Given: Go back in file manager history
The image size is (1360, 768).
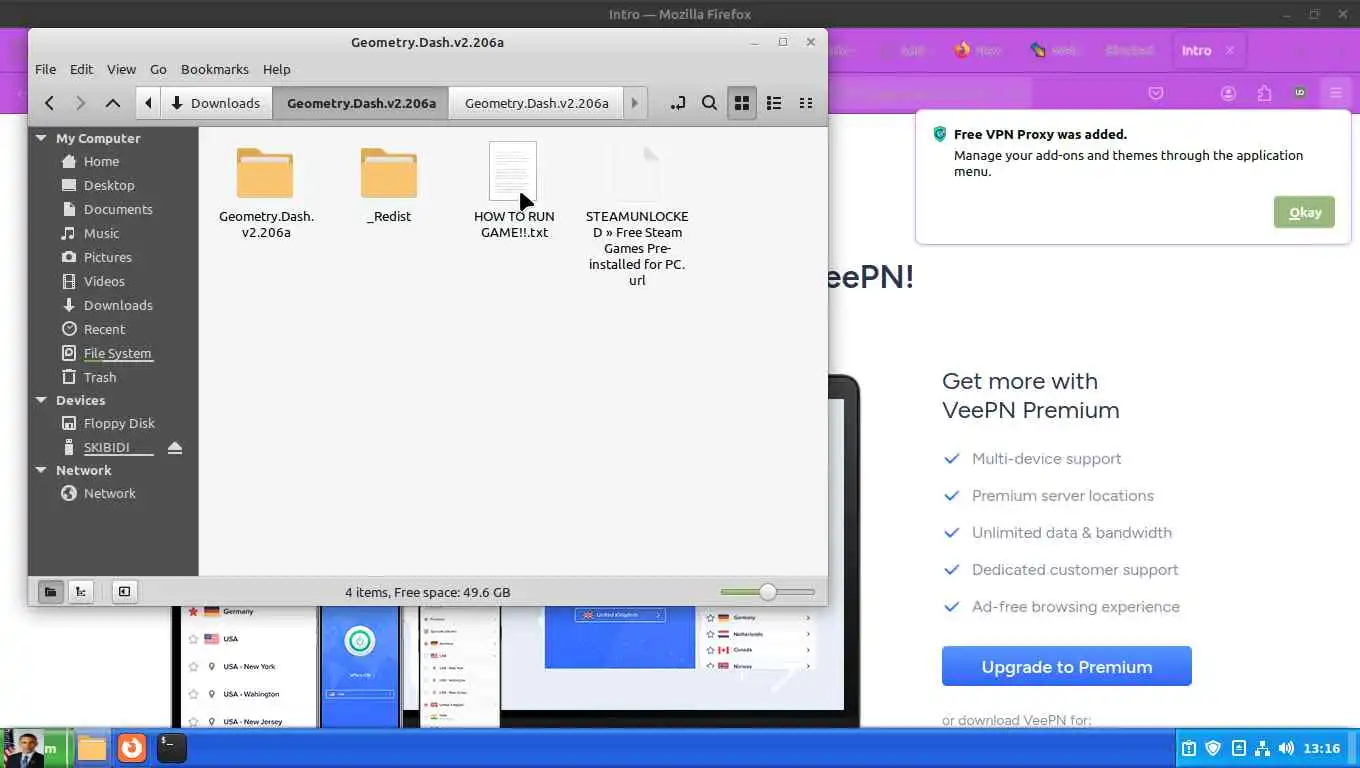Looking at the screenshot, I should 49,103.
